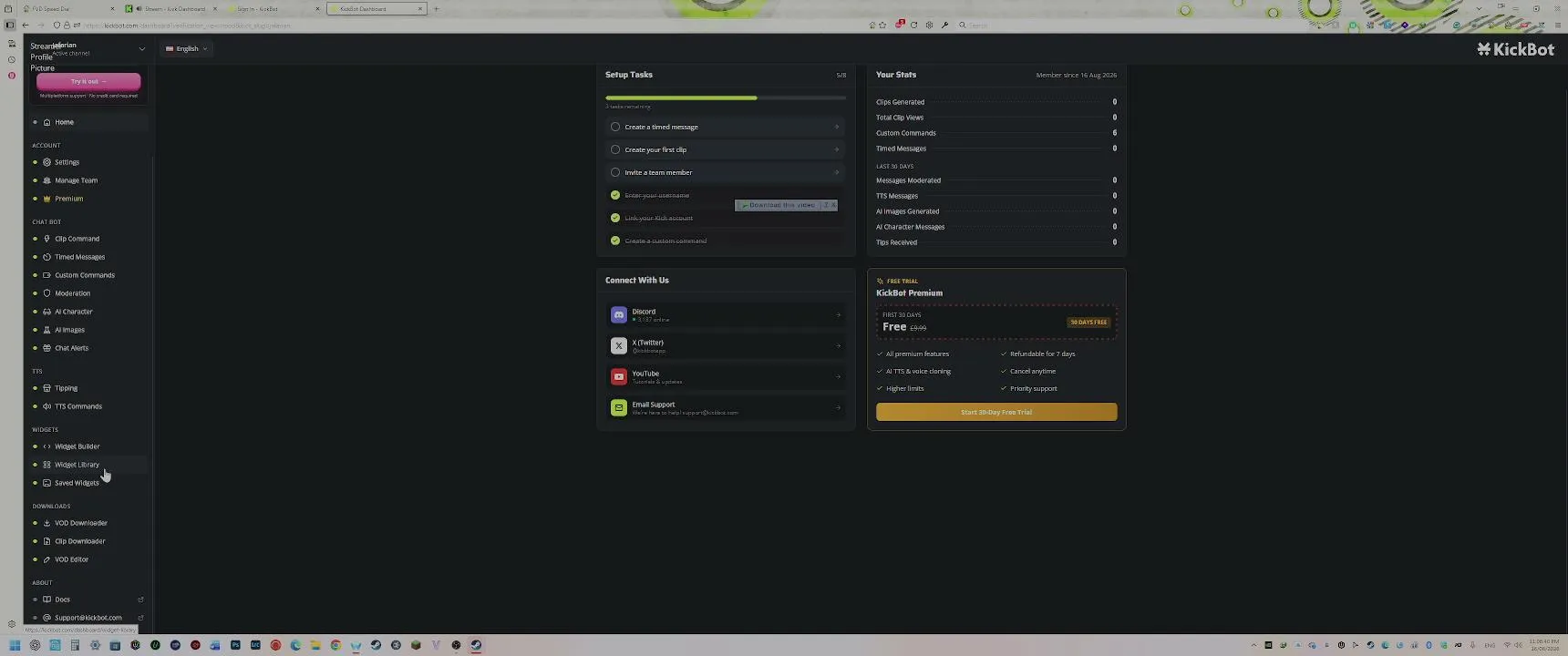Click the X (Twitter) icon
The width and height of the screenshot is (1568, 656).
619,345
